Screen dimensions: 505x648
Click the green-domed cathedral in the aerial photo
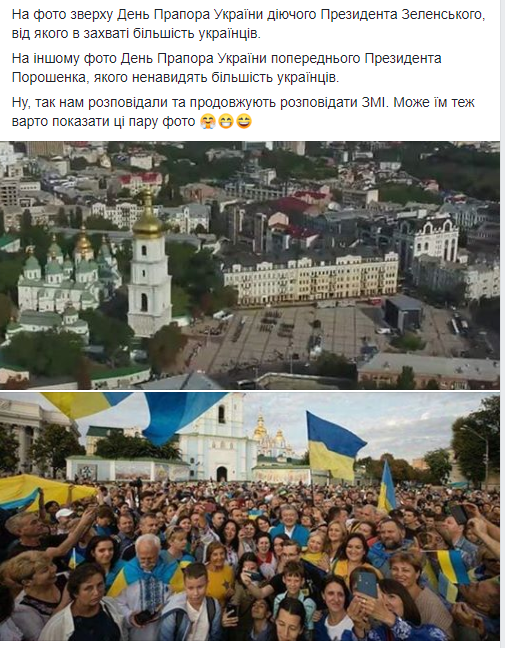[x=58, y=285]
